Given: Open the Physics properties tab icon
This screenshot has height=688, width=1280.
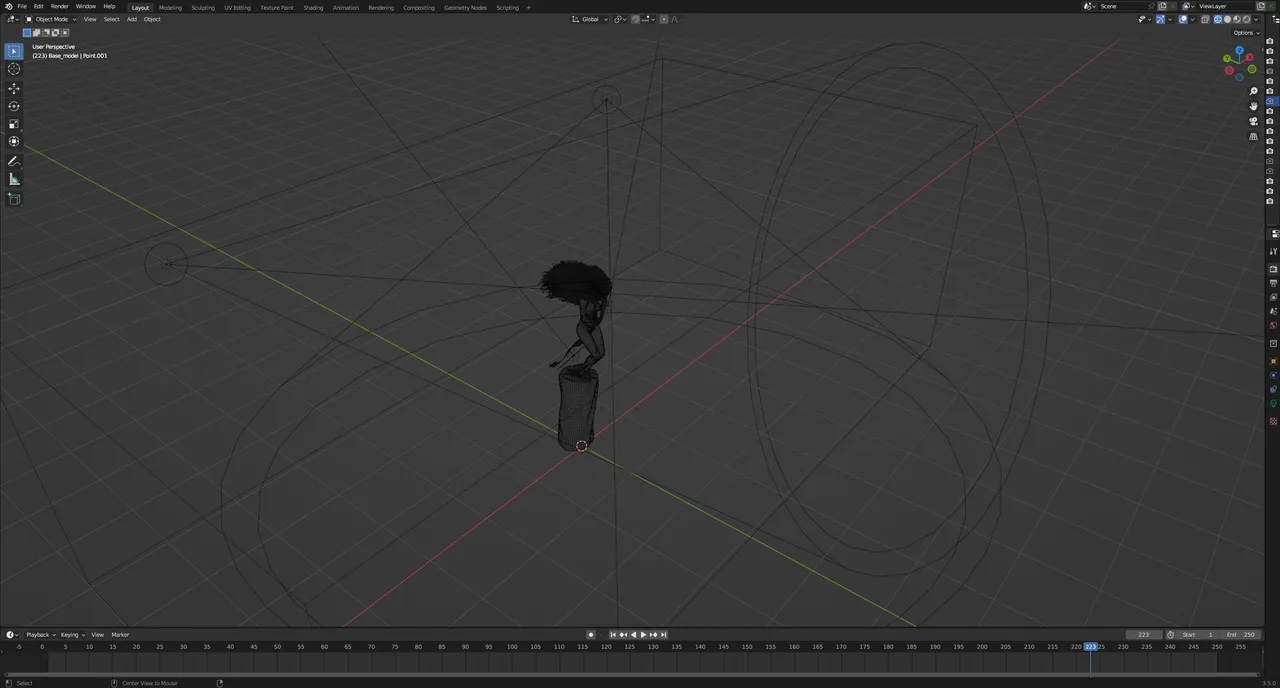Looking at the screenshot, I should point(1273,375).
